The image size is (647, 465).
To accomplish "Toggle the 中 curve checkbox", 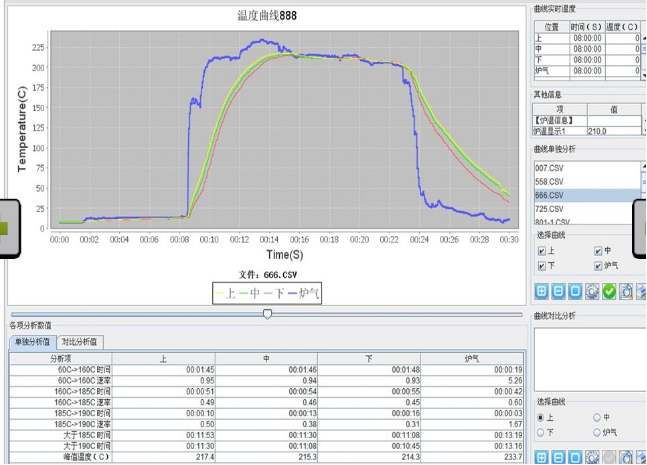I will (599, 252).
